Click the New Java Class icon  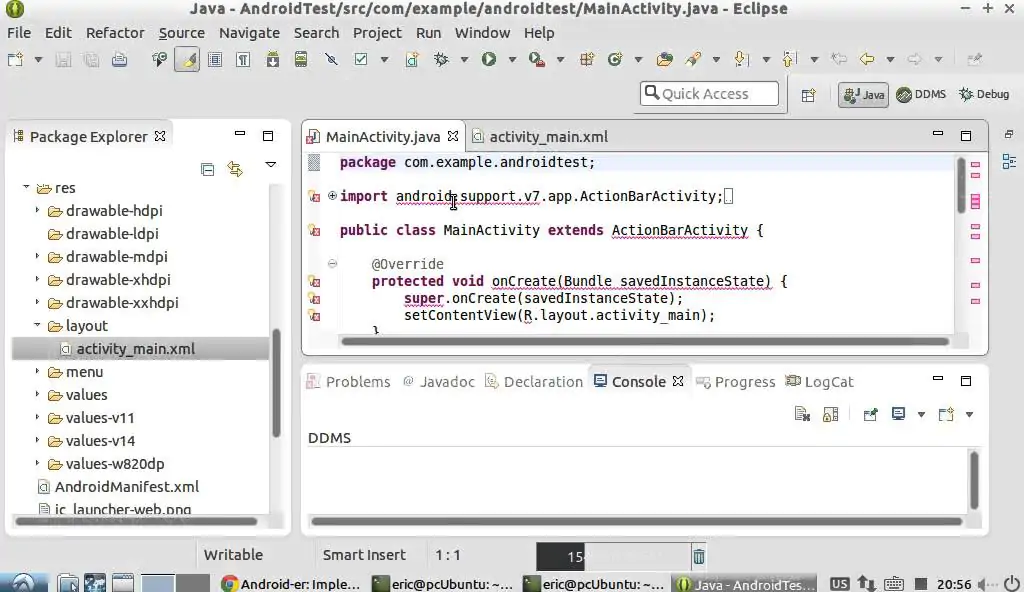pos(615,59)
